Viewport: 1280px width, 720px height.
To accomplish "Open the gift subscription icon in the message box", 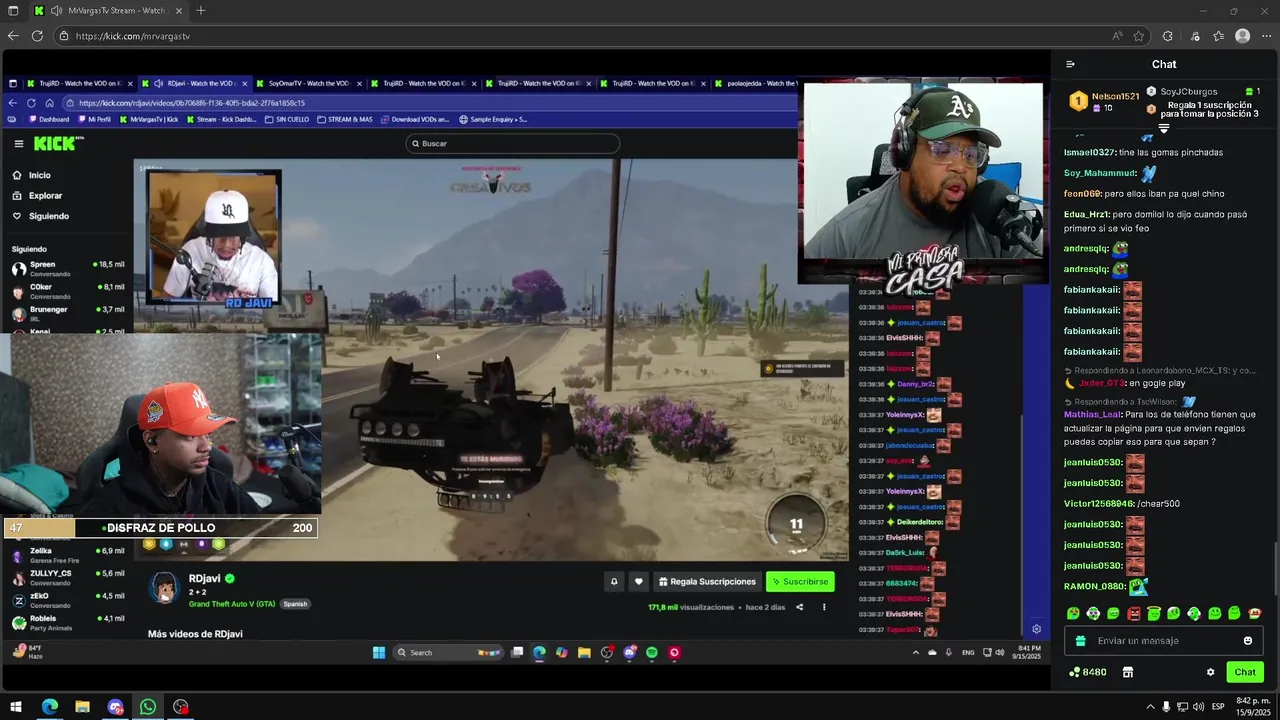I will coord(1079,641).
